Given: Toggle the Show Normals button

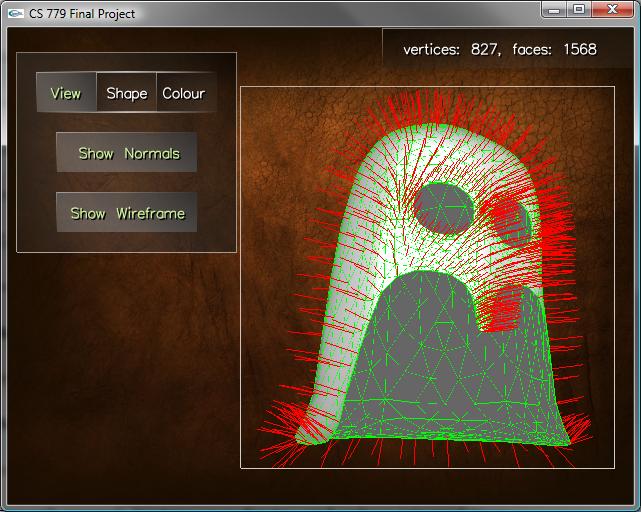Looking at the screenshot, I should 127,153.
